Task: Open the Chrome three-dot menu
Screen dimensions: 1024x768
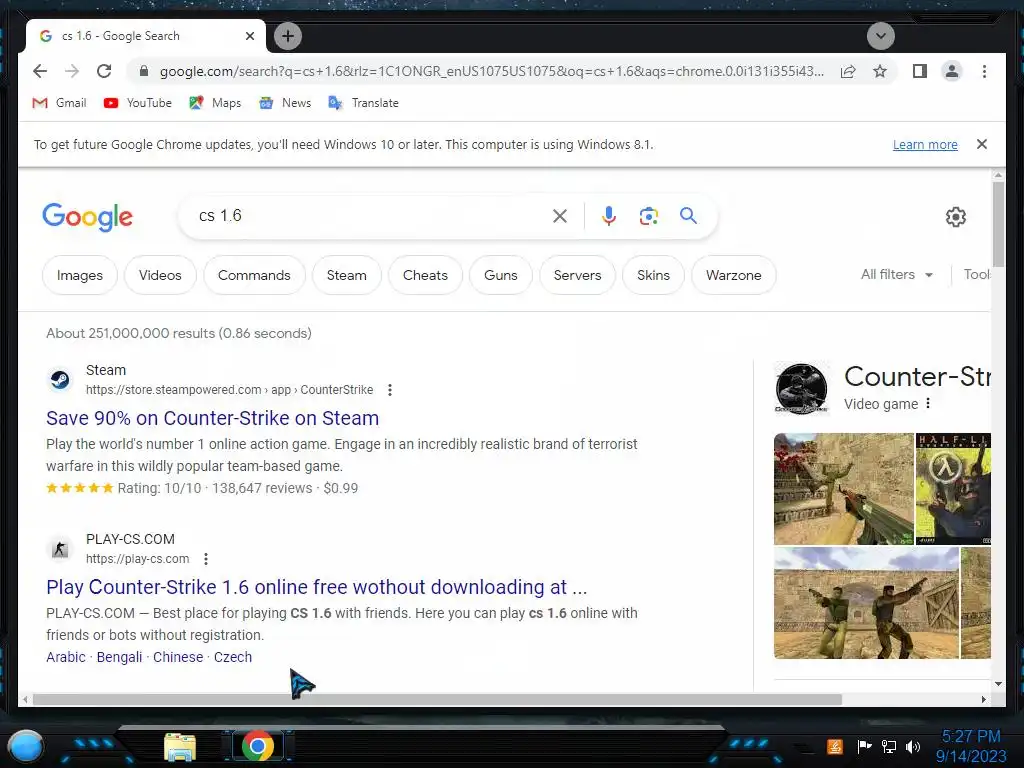Action: [x=984, y=71]
